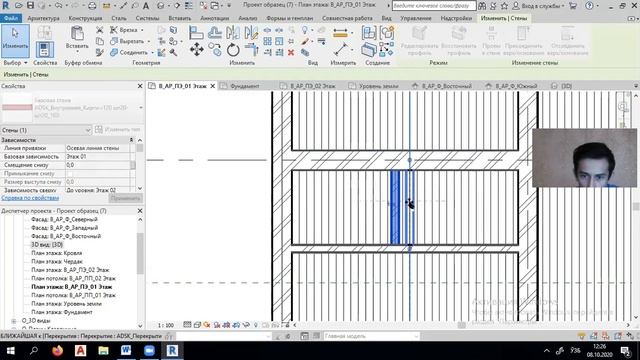Image resolution: width=640 pixels, height=360 pixels.
Task: Click the keyword search input field
Action: pos(433,6)
